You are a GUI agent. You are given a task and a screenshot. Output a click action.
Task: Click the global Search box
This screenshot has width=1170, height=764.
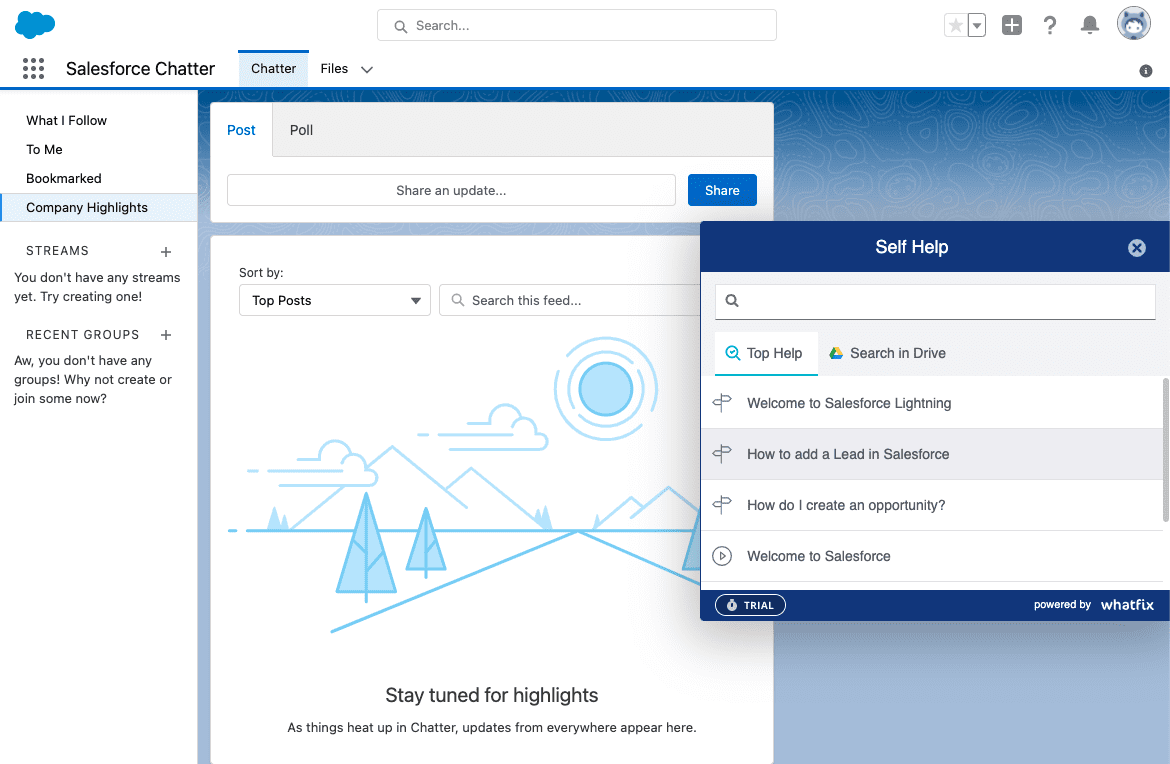[x=577, y=25]
